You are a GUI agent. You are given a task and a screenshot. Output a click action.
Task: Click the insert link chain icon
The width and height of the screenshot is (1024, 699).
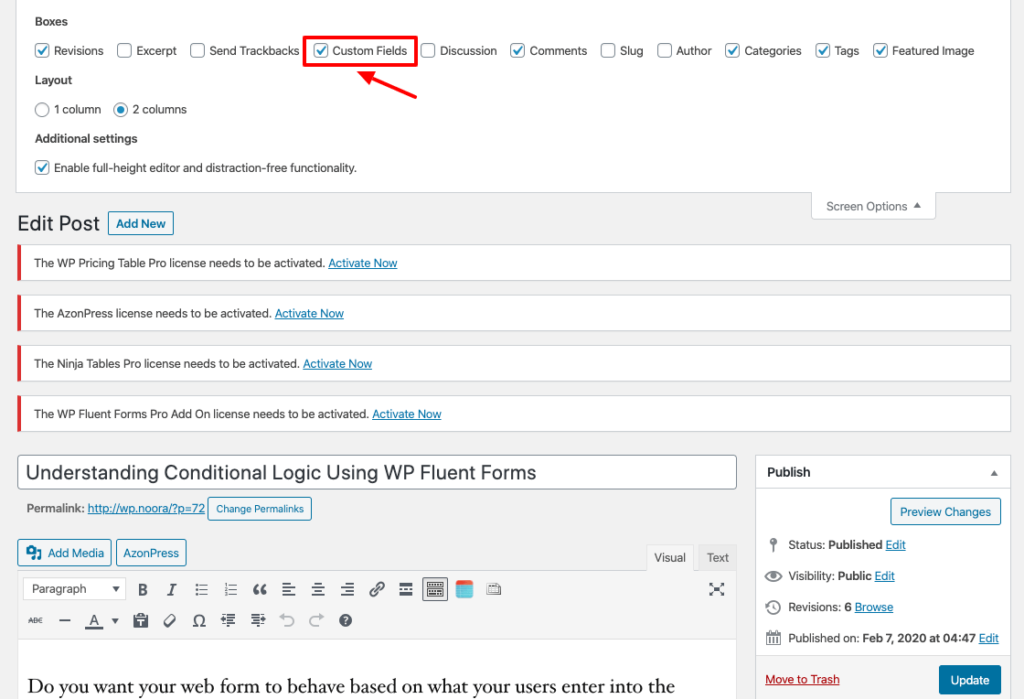377,589
